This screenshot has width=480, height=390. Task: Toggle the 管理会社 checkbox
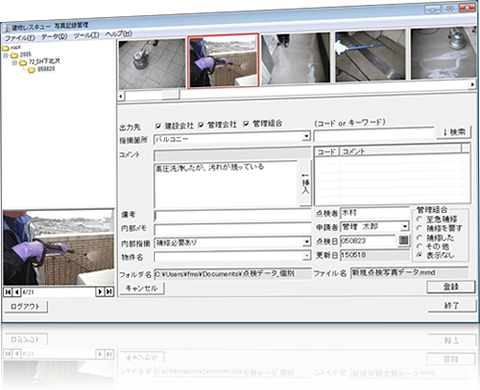pyautogui.click(x=201, y=125)
